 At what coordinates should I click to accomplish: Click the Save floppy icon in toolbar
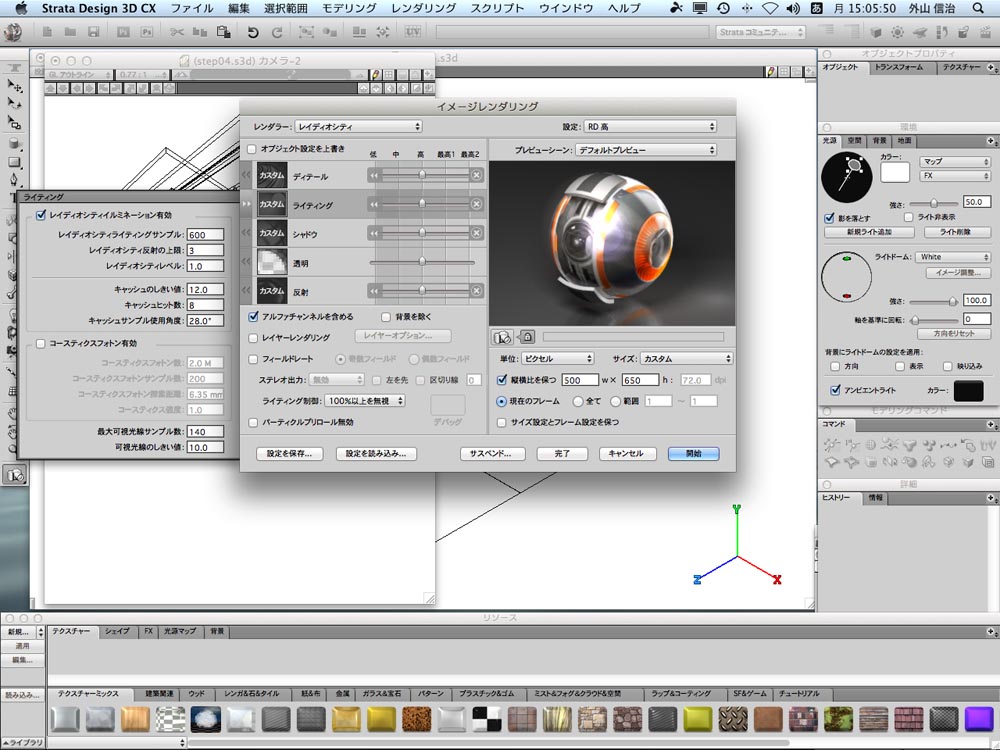click(x=94, y=32)
